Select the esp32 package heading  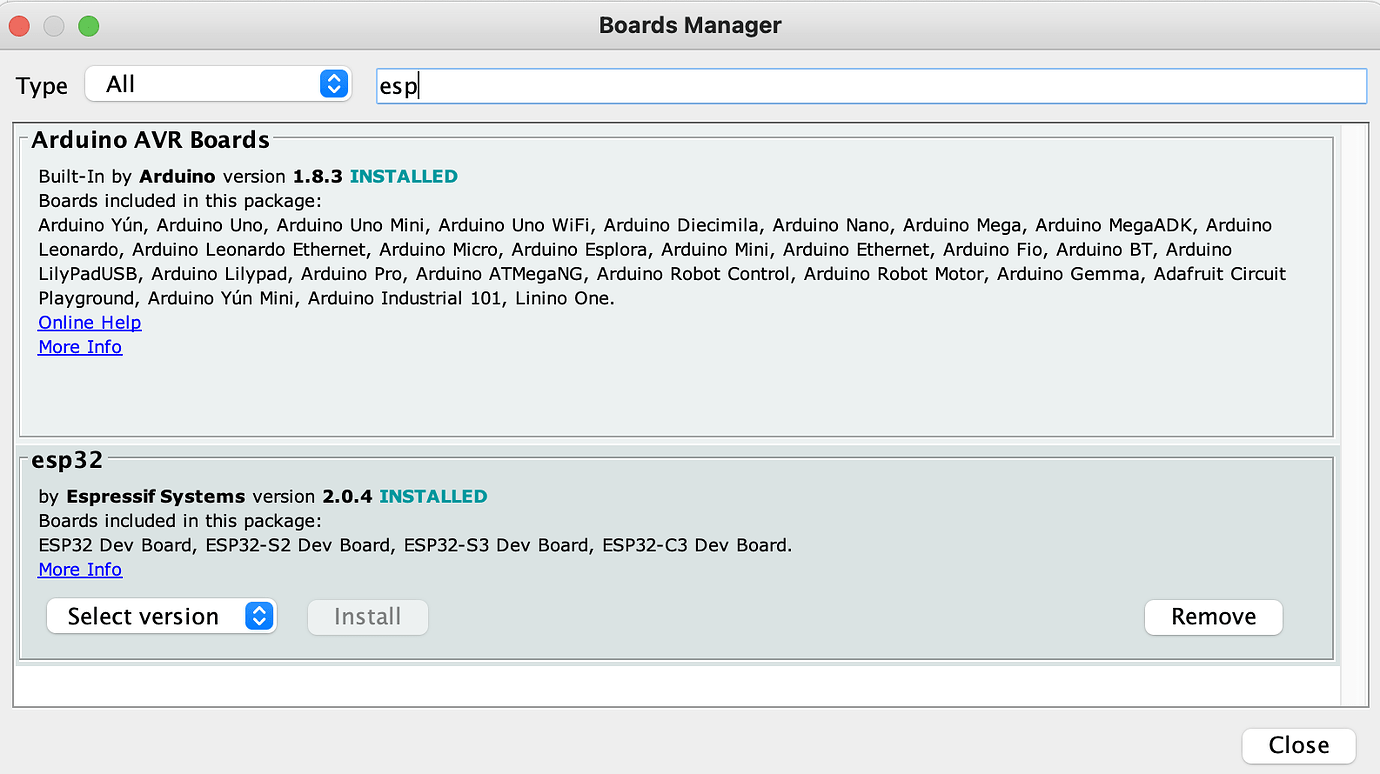pos(67,460)
